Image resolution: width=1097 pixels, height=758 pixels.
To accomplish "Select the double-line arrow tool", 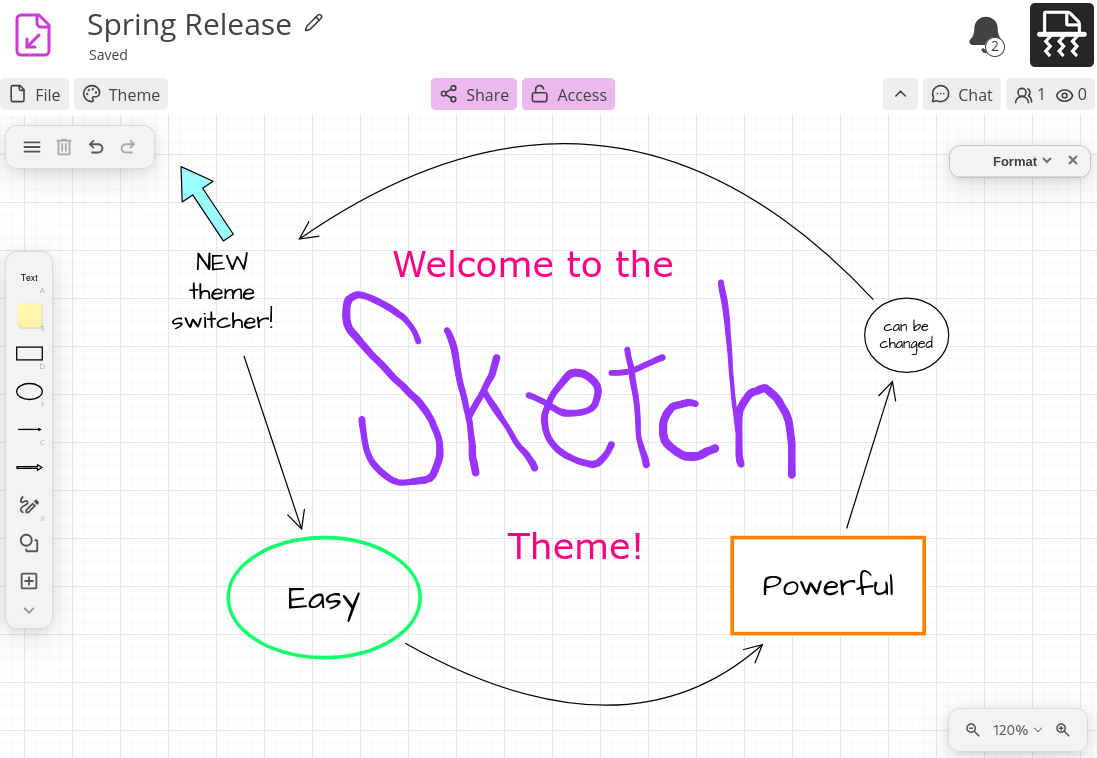I will pyautogui.click(x=29, y=468).
